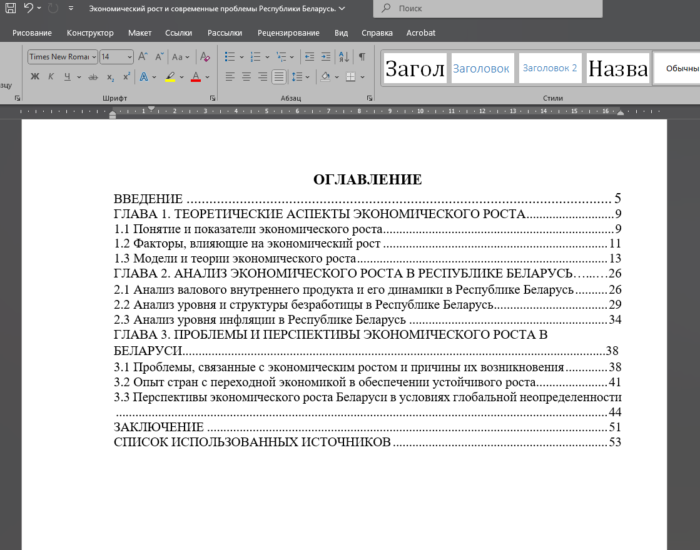Open the Рассылки tab
The width and height of the screenshot is (700, 550).
click(x=225, y=33)
